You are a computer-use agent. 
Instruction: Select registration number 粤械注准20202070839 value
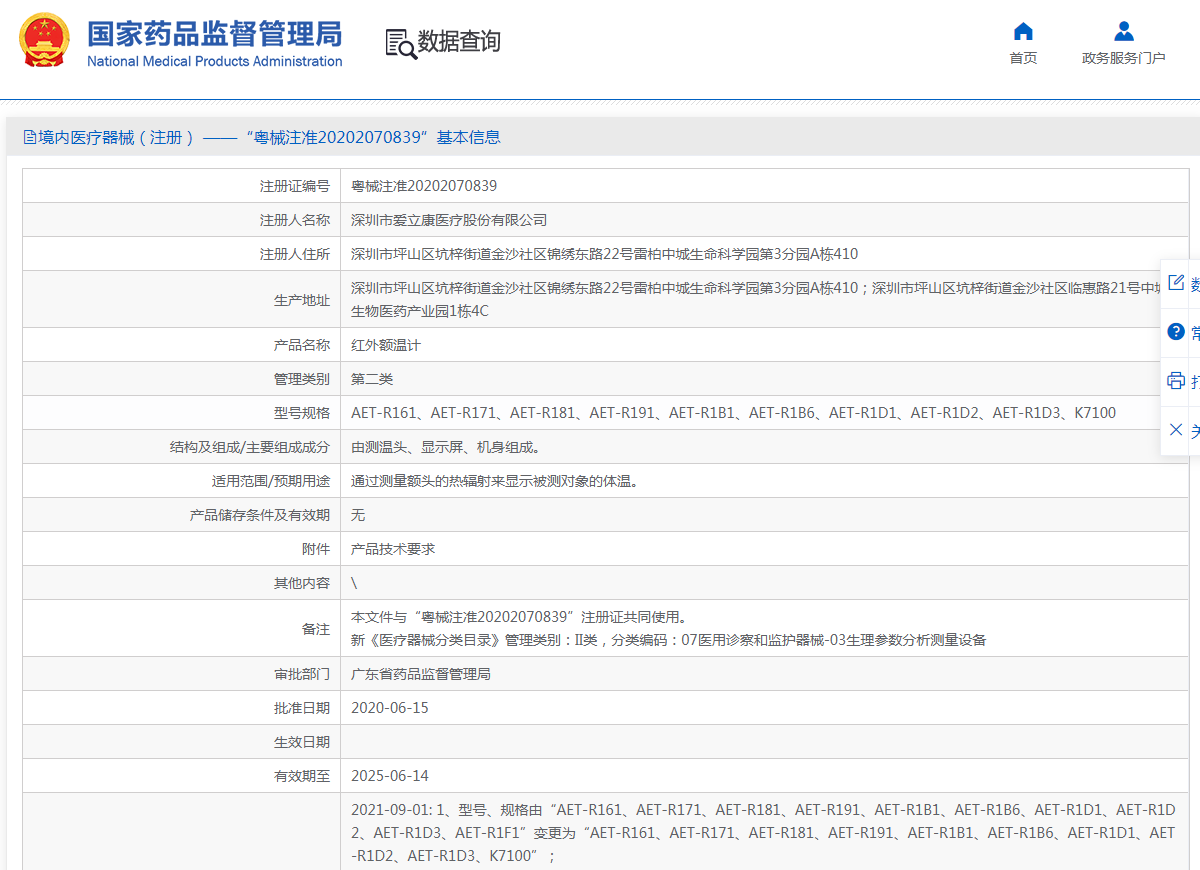[424, 186]
